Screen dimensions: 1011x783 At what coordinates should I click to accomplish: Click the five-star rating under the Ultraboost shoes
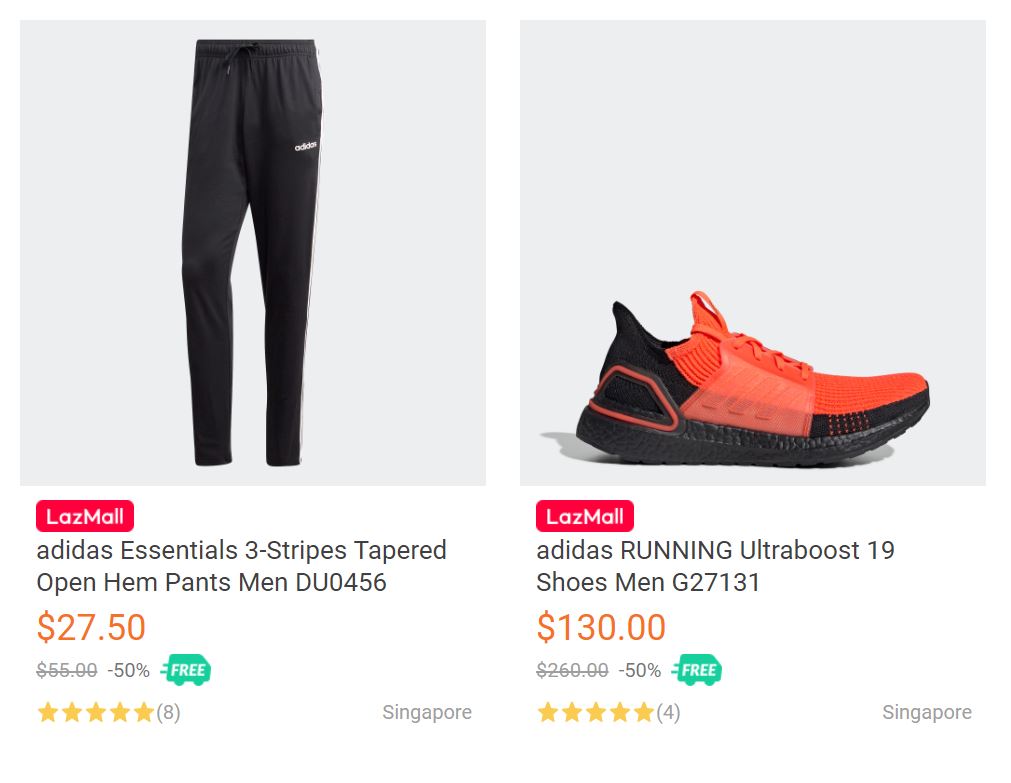pos(596,713)
